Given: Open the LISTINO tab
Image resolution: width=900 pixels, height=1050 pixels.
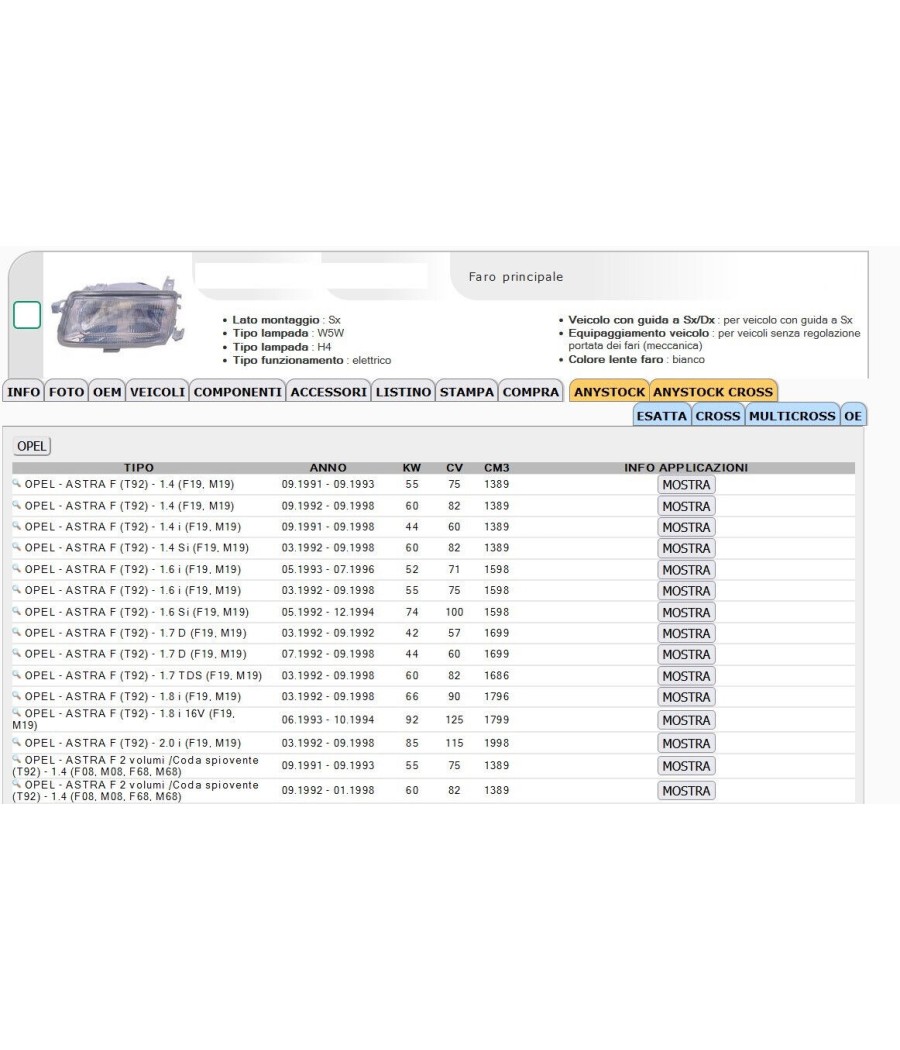Looking at the screenshot, I should point(403,392).
